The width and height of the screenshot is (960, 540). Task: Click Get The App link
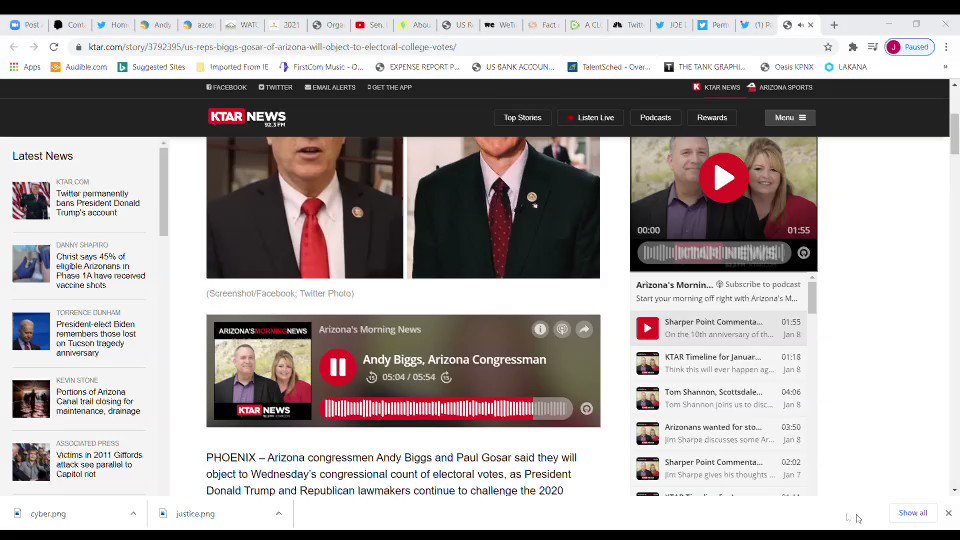point(389,88)
